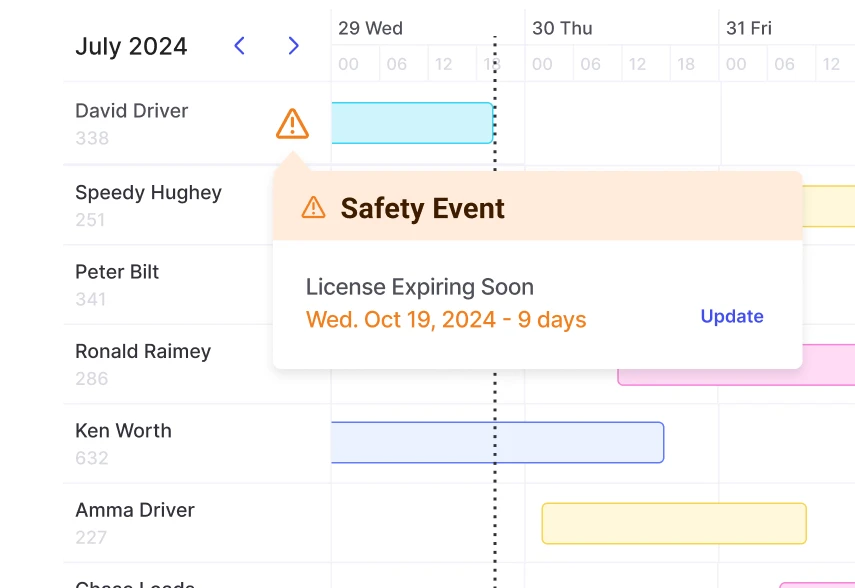Select Ken Worth's blue schedule bar
The width and height of the screenshot is (855, 588).
(497, 442)
